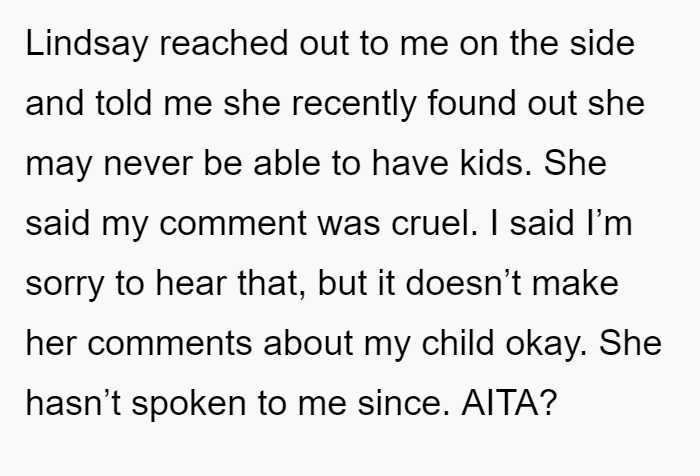The image size is (700, 476).
Task: Click the text "AITA?" ending the paragraph
Action: [509, 402]
